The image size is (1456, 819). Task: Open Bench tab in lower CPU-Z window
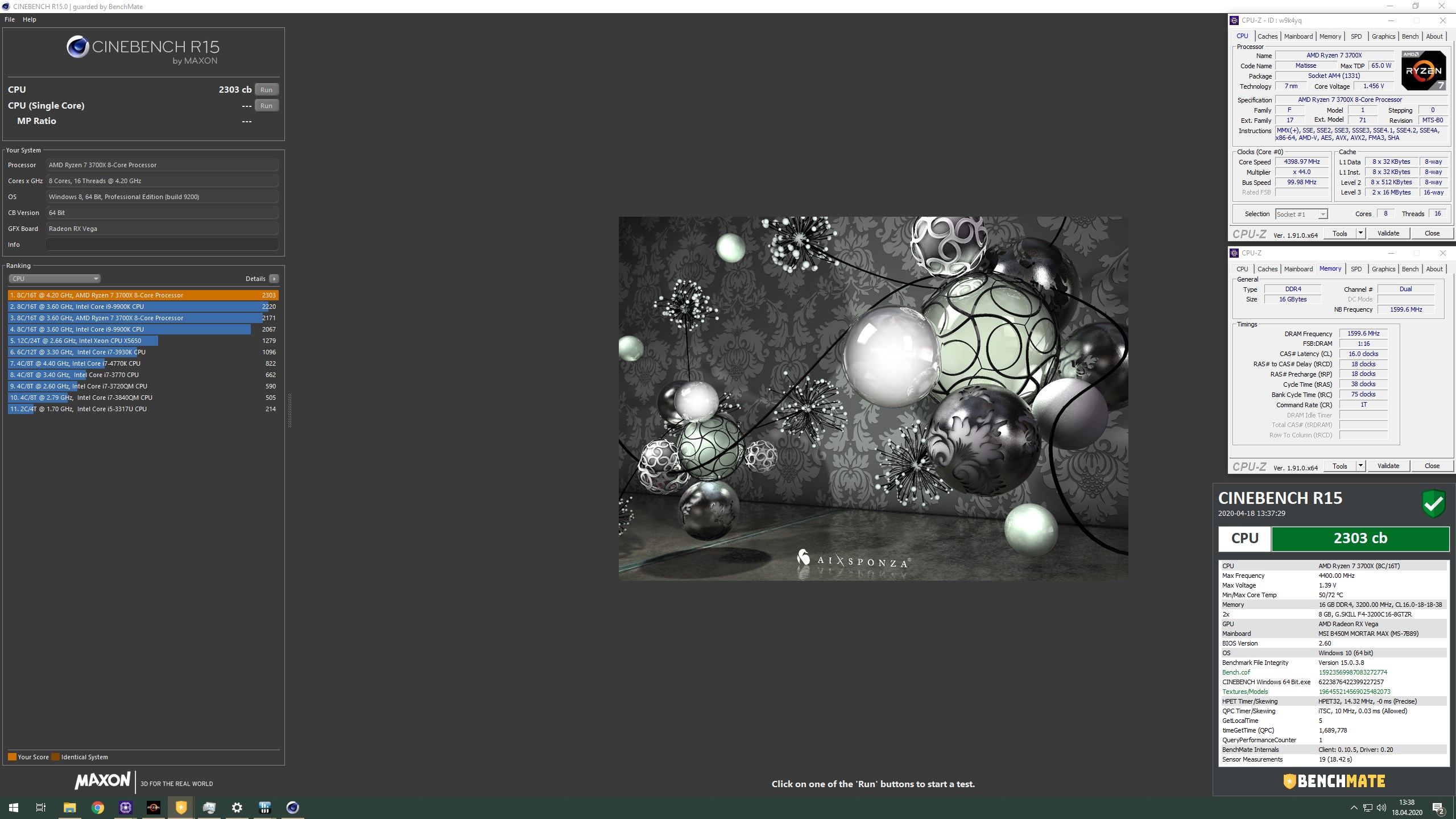1410,269
